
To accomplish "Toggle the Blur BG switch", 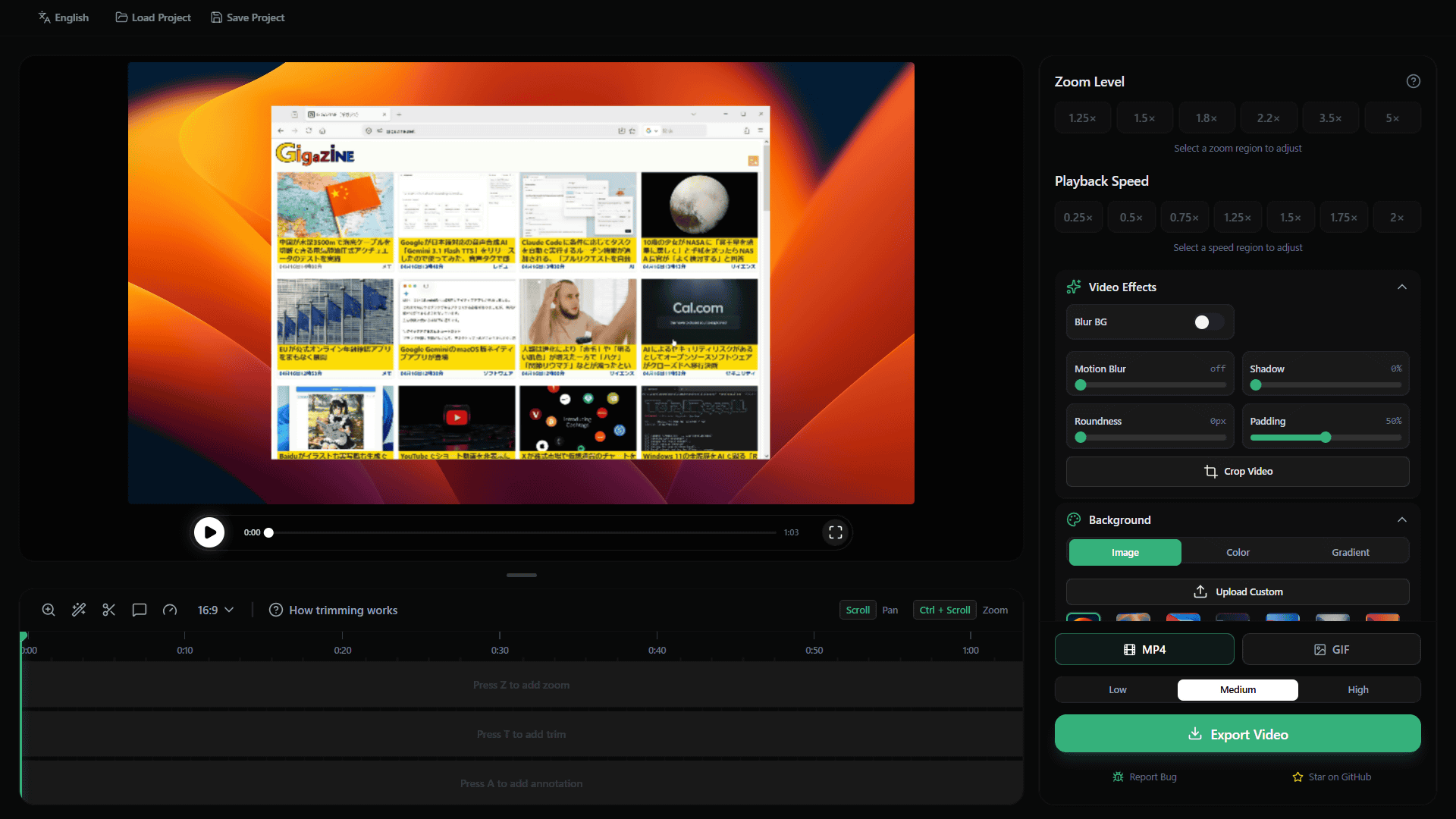I will 1208,322.
